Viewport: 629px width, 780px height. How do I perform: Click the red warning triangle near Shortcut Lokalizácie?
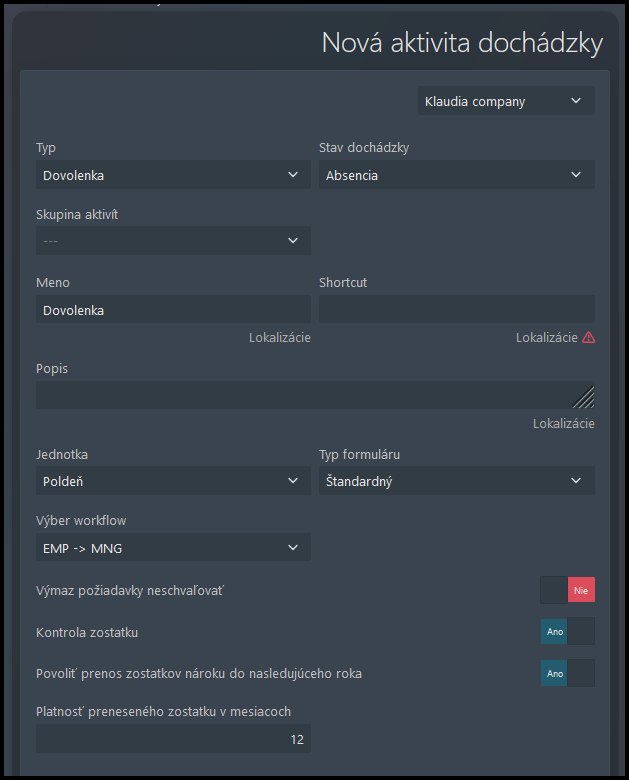coord(589,338)
